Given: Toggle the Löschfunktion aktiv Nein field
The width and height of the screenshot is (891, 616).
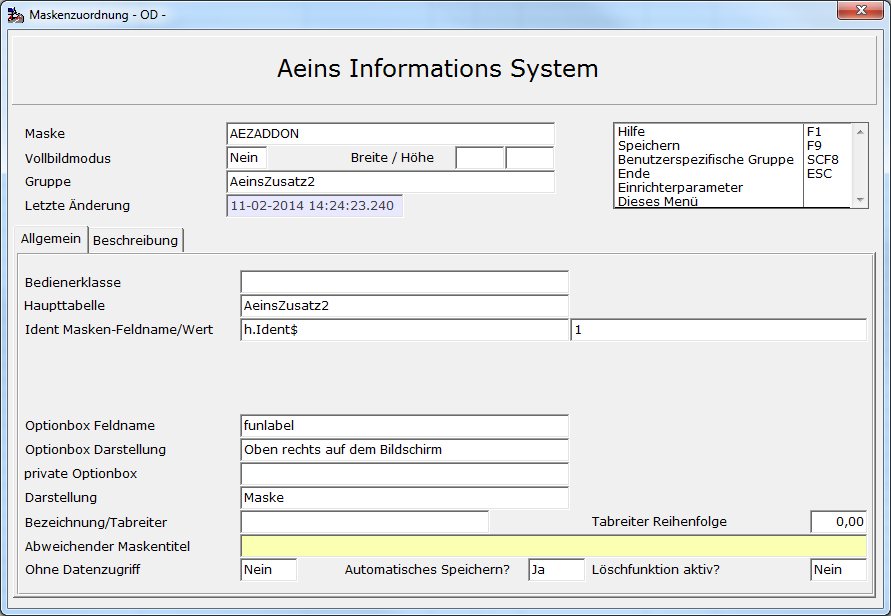Looking at the screenshot, I should click(x=838, y=569).
